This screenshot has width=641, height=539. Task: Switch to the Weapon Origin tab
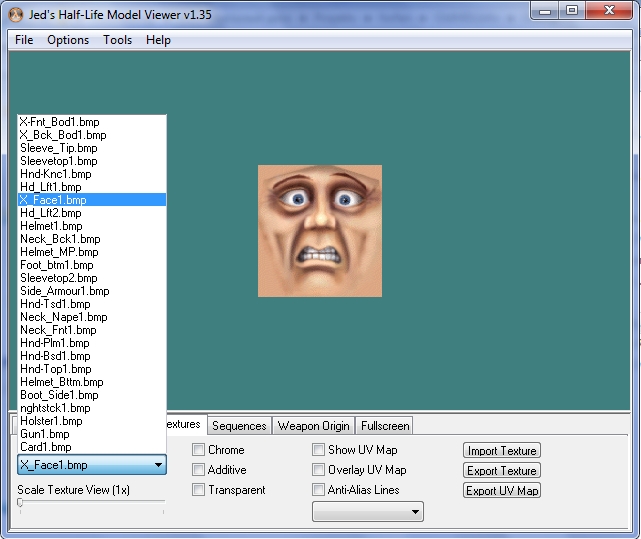[x=313, y=426]
